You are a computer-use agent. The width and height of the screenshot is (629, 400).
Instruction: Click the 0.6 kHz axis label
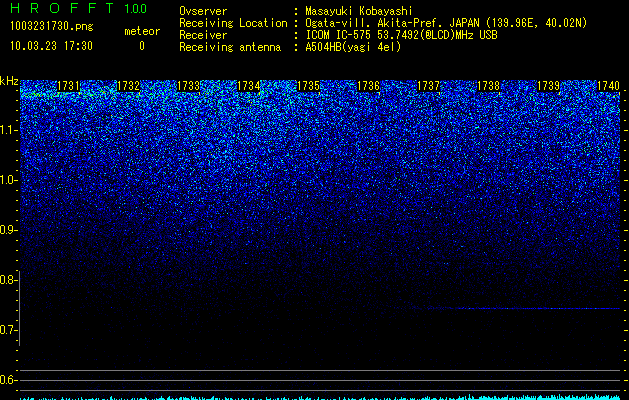tap(7, 380)
